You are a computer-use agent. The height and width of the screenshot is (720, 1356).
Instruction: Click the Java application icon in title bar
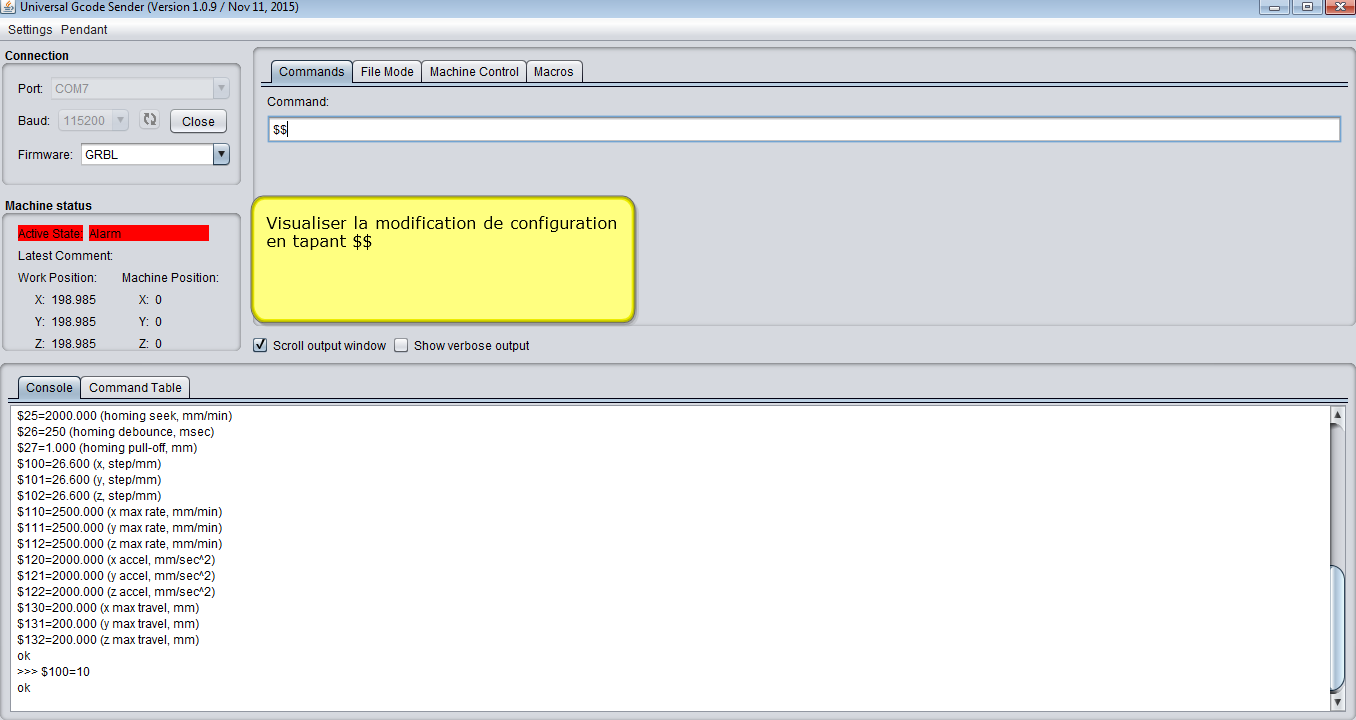[8, 7]
